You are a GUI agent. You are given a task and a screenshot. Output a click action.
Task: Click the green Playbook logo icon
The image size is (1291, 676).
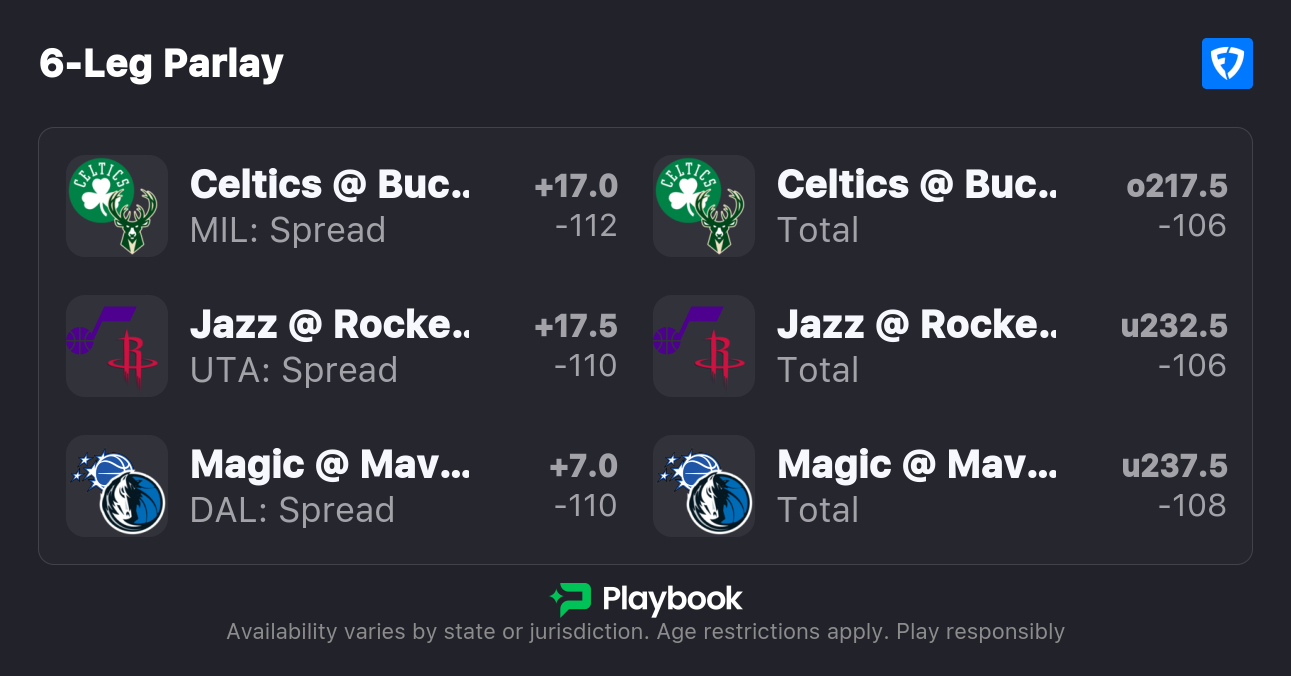click(x=570, y=599)
